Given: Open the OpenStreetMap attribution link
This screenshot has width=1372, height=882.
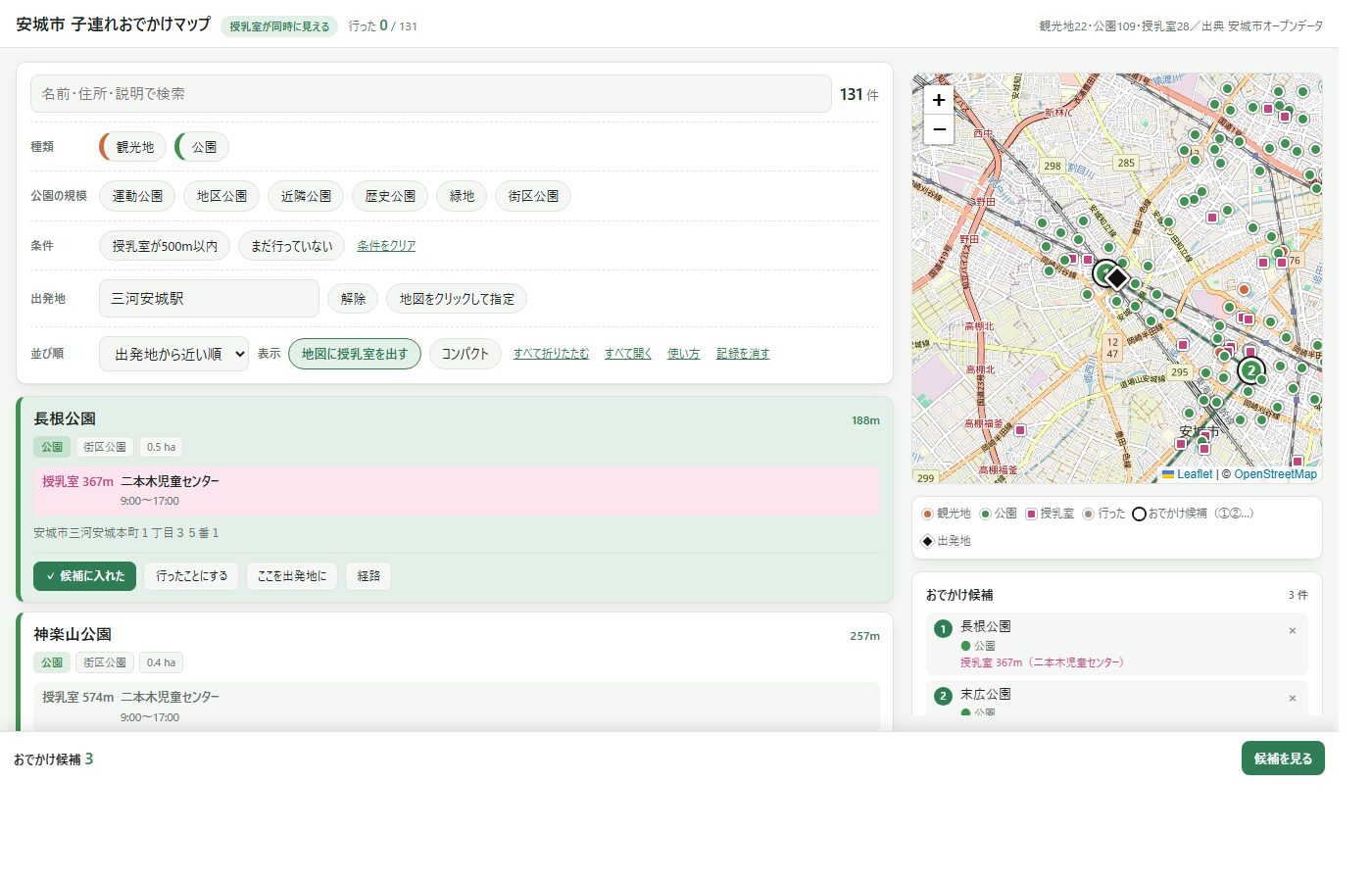Looking at the screenshot, I should 1275,474.
